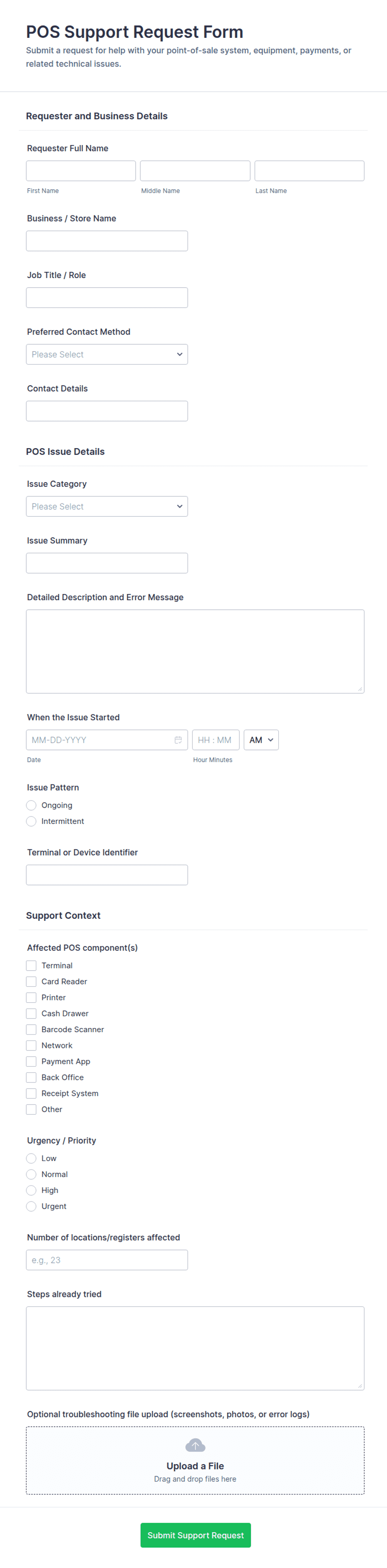Screen dimensions: 387x1568
Task: Focus the Job Title / Role input
Action: [x=107, y=298]
